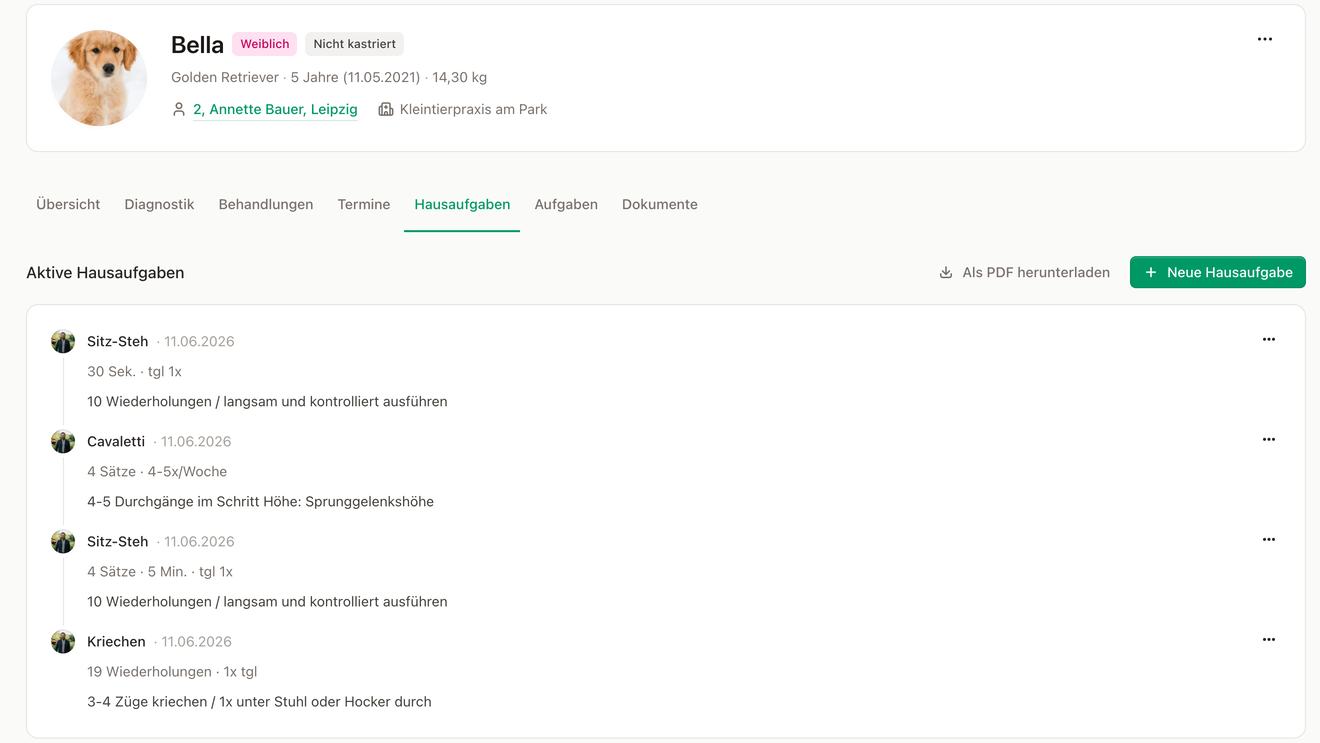
Task: Click the avatar next to Kriechen
Action: click(63, 641)
